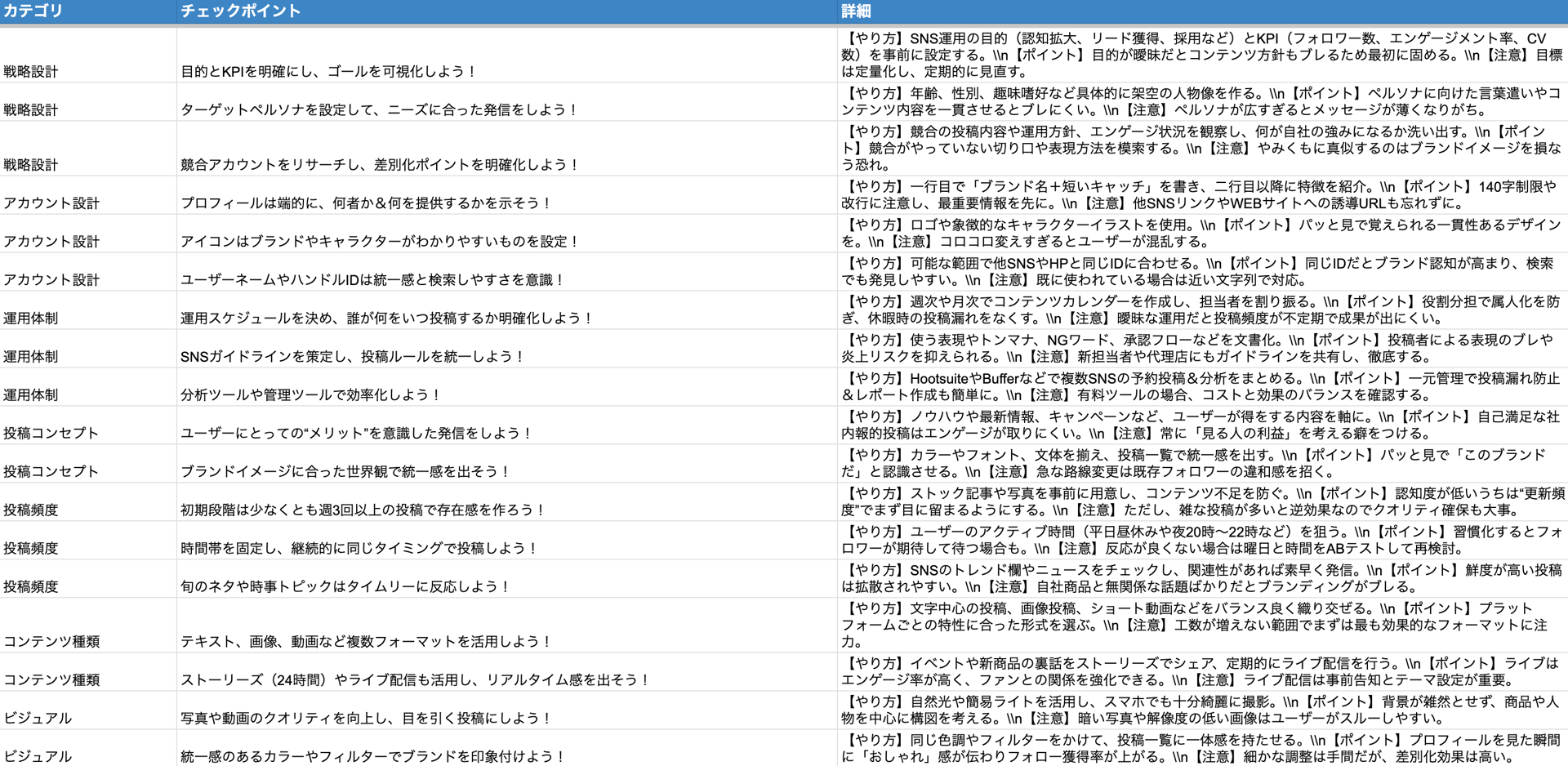Image resolution: width=1568 pixels, height=766 pixels.
Task: Click ビジュアル in the 写真や動画 row
Action: pyautogui.click(x=38, y=719)
